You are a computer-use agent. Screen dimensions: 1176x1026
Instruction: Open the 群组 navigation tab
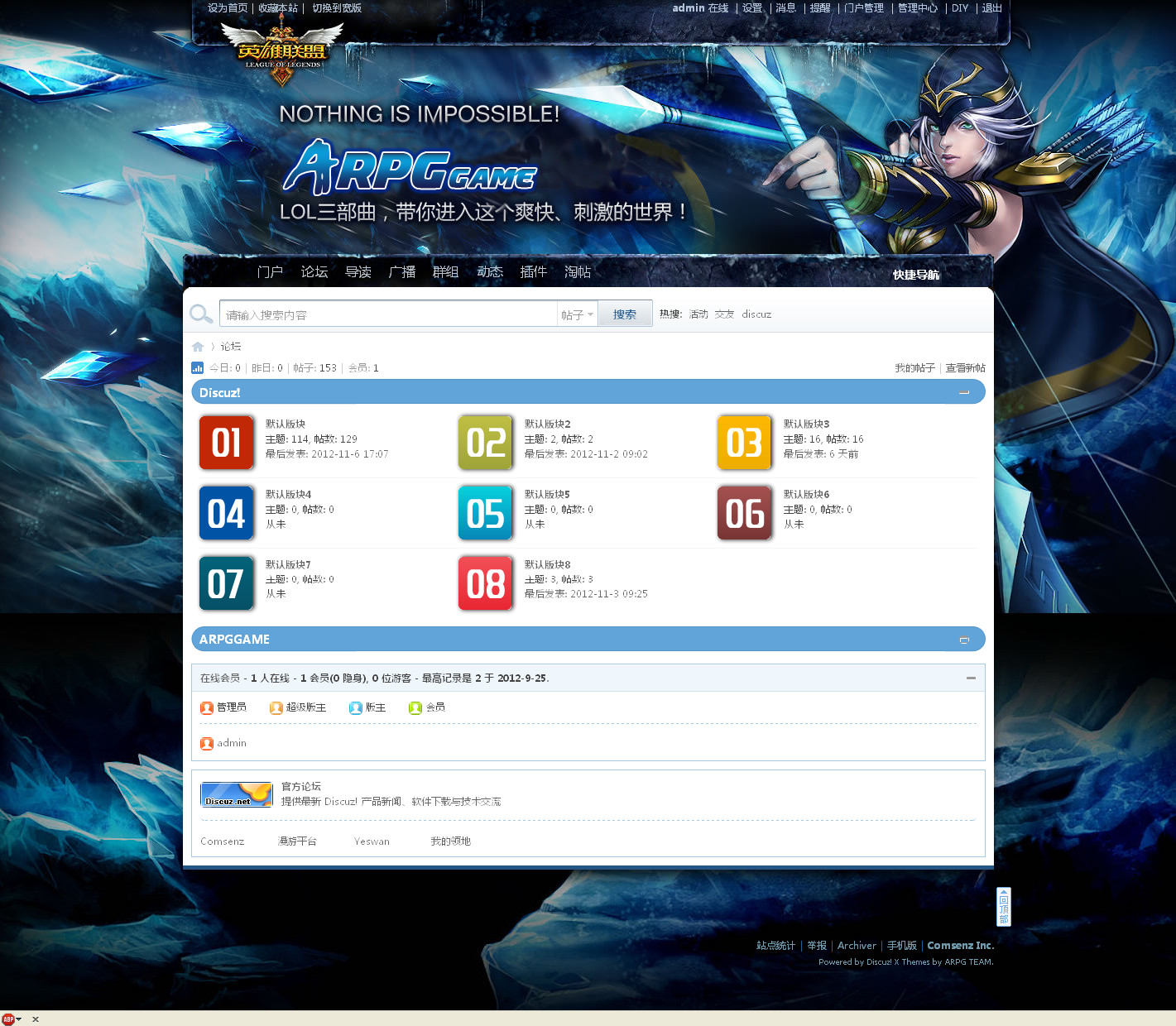(446, 271)
